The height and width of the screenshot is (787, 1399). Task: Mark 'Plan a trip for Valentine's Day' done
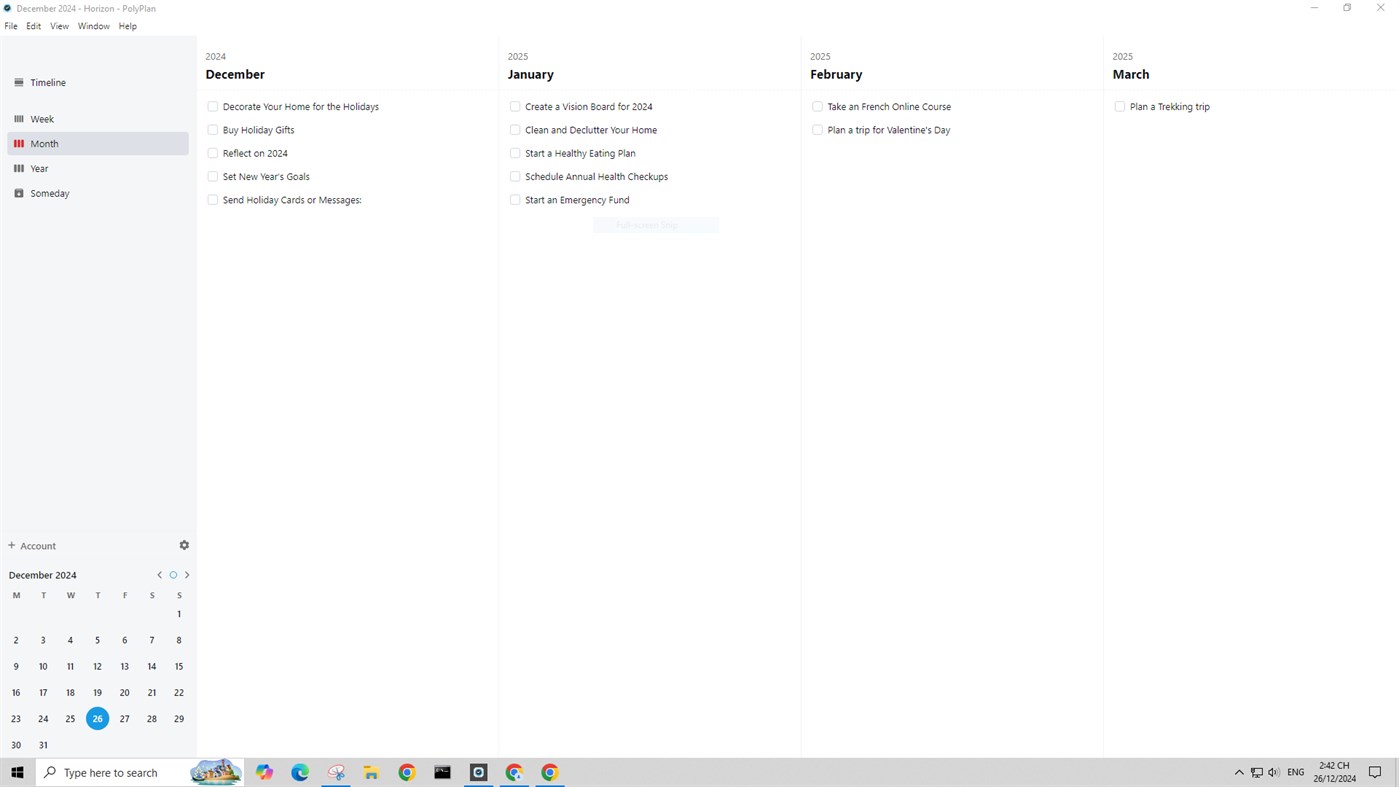(817, 130)
